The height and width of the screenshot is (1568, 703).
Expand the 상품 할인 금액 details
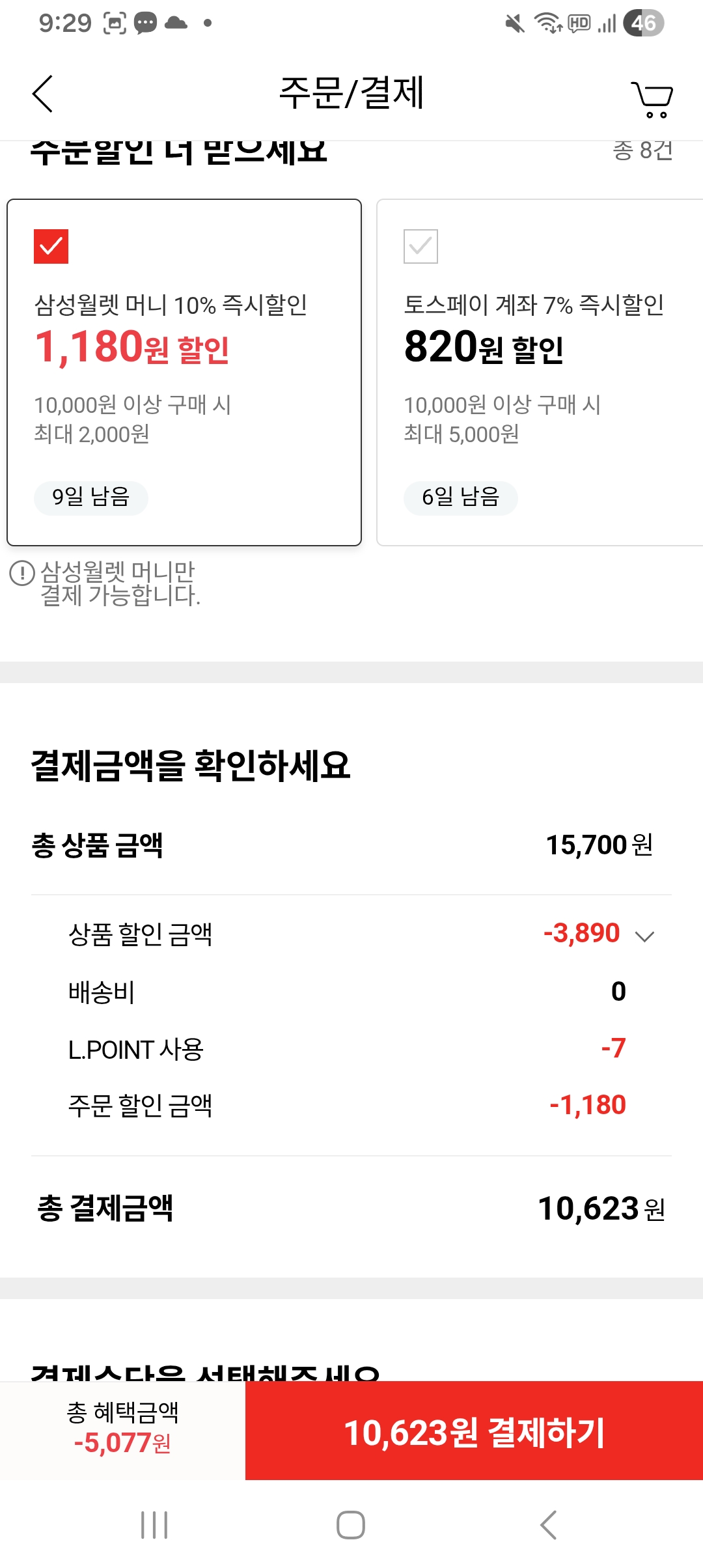pyautogui.click(x=645, y=936)
